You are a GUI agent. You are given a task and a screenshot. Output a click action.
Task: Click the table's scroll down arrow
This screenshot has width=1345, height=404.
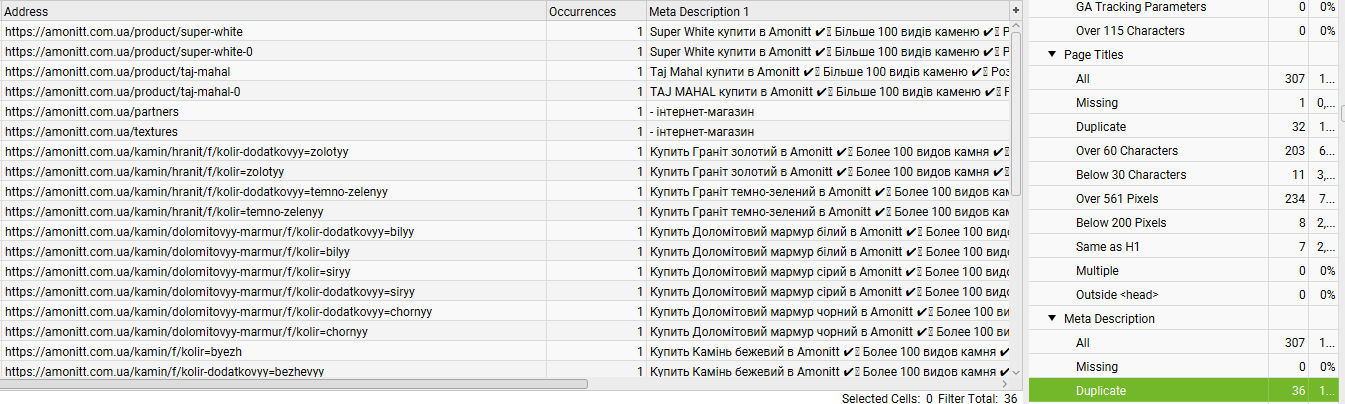click(1016, 371)
